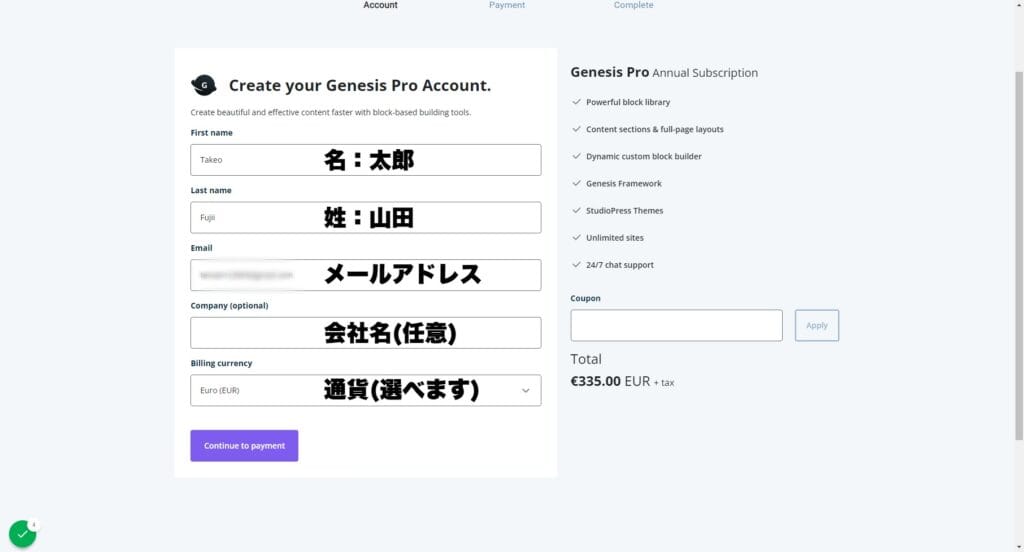Click the page vertical scrollbar
This screenshot has width=1024, height=552.
click(1019, 255)
